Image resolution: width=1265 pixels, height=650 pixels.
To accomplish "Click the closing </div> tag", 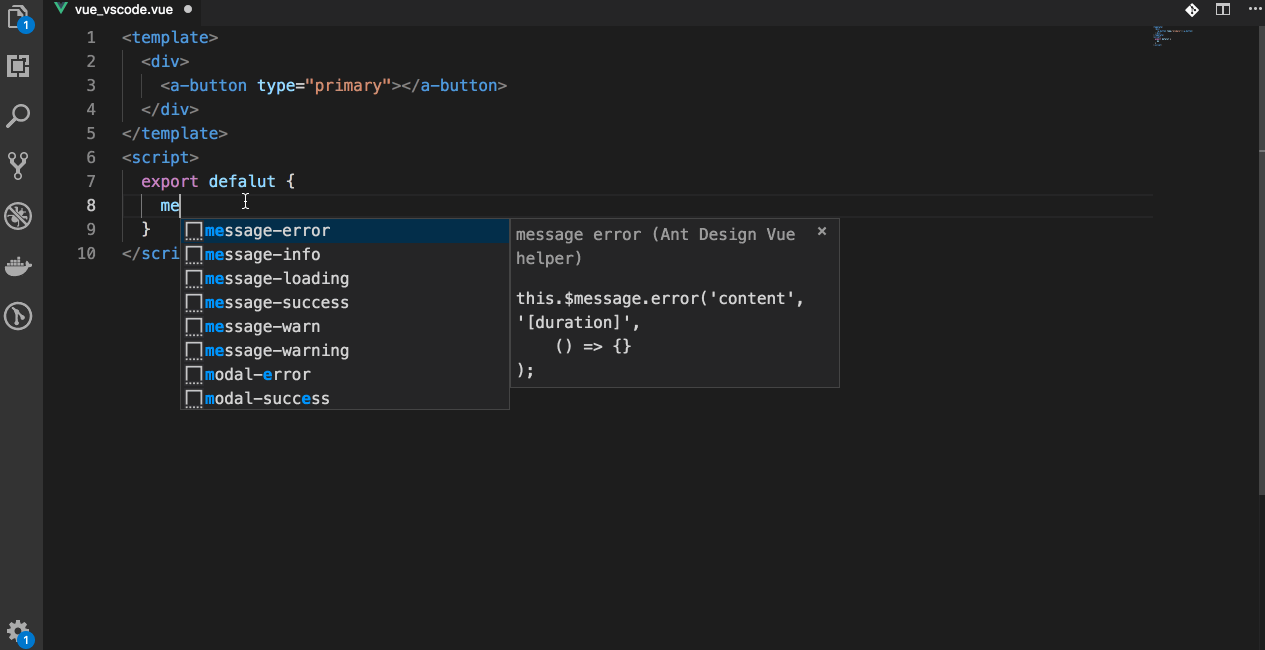I will [x=170, y=110].
